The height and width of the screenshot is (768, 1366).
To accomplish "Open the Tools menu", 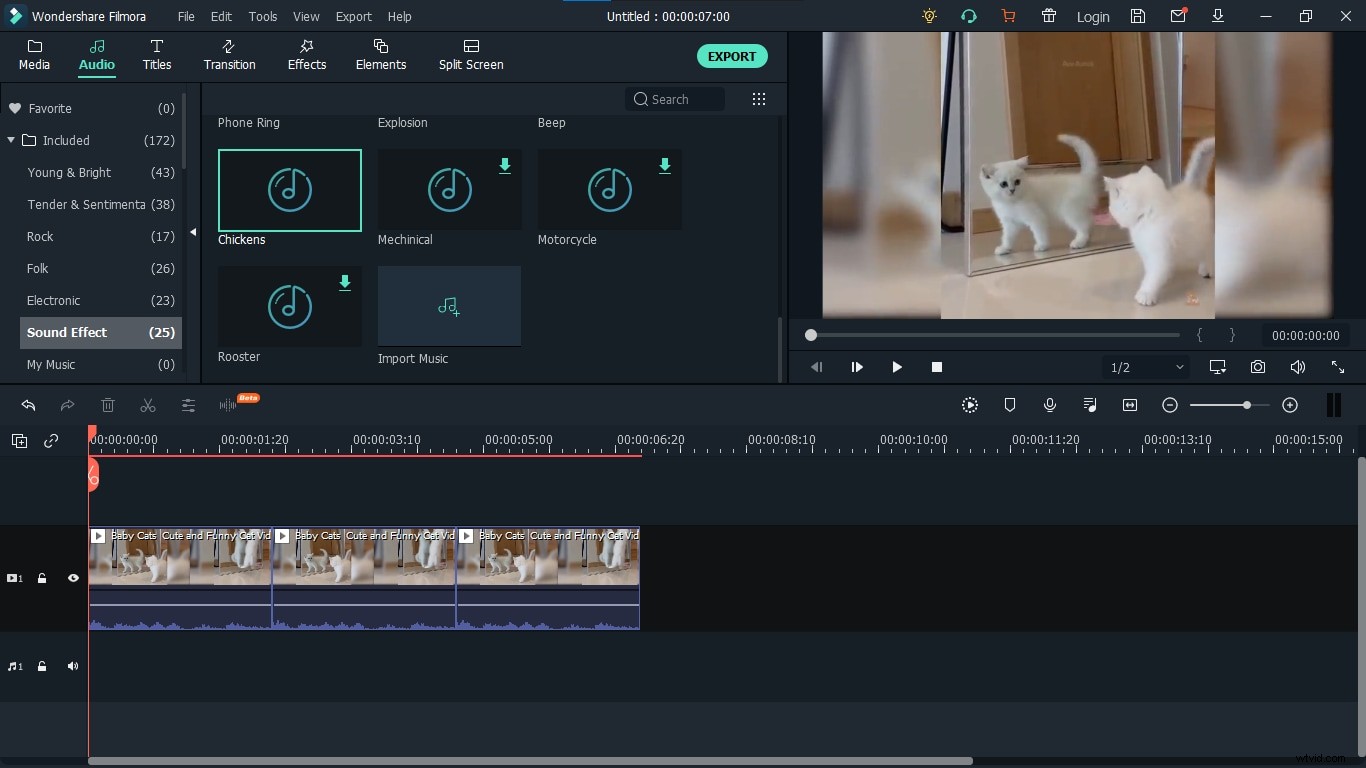I will tap(262, 16).
